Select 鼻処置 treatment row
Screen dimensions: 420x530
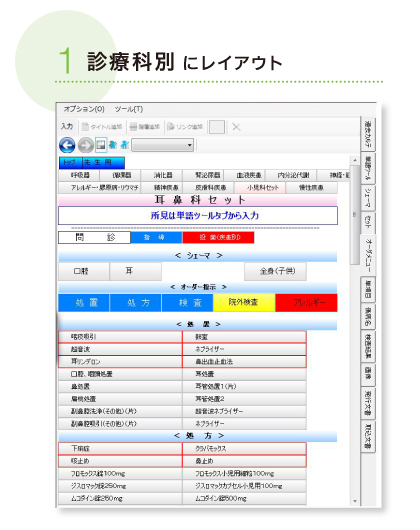click(x=120, y=387)
